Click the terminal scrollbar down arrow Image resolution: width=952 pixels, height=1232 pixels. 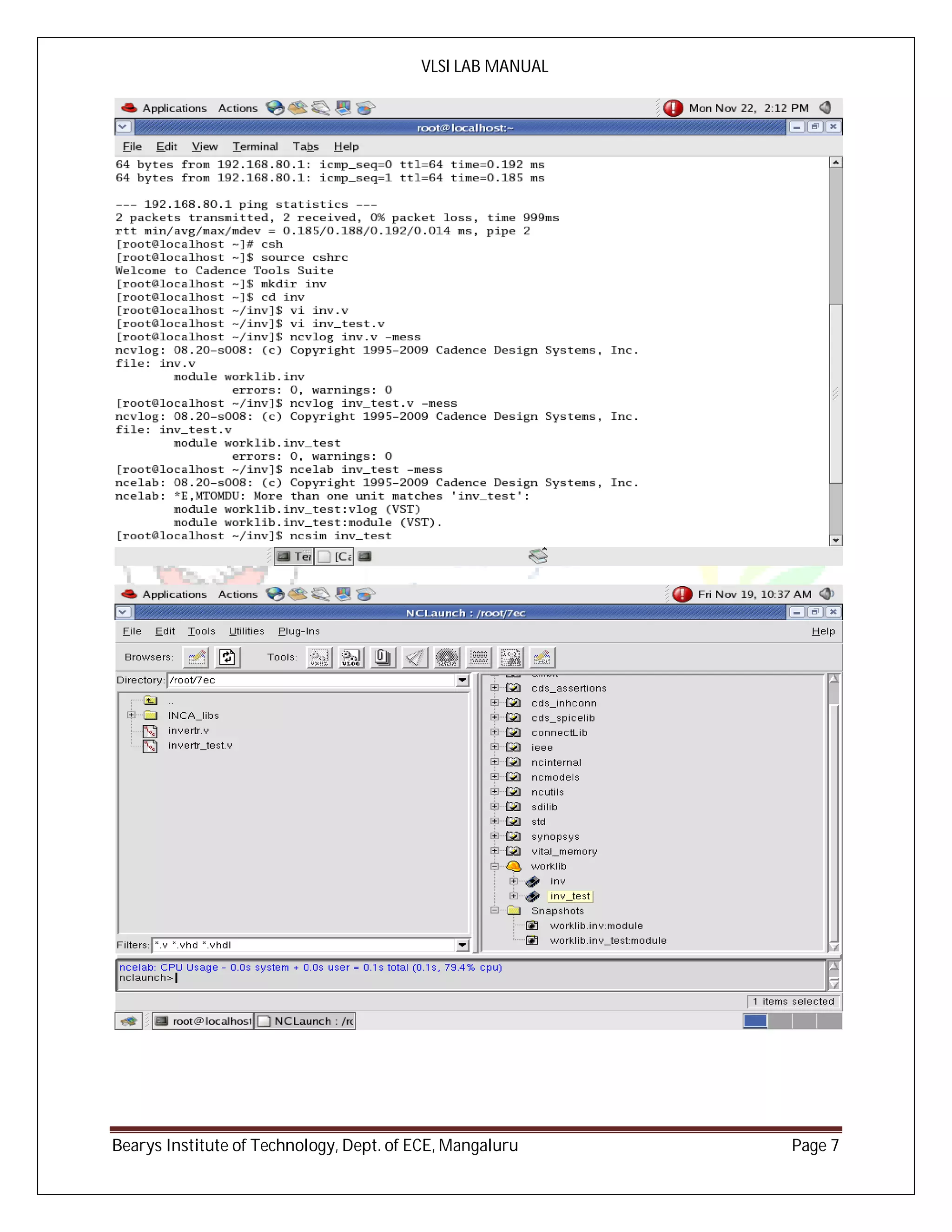click(836, 540)
